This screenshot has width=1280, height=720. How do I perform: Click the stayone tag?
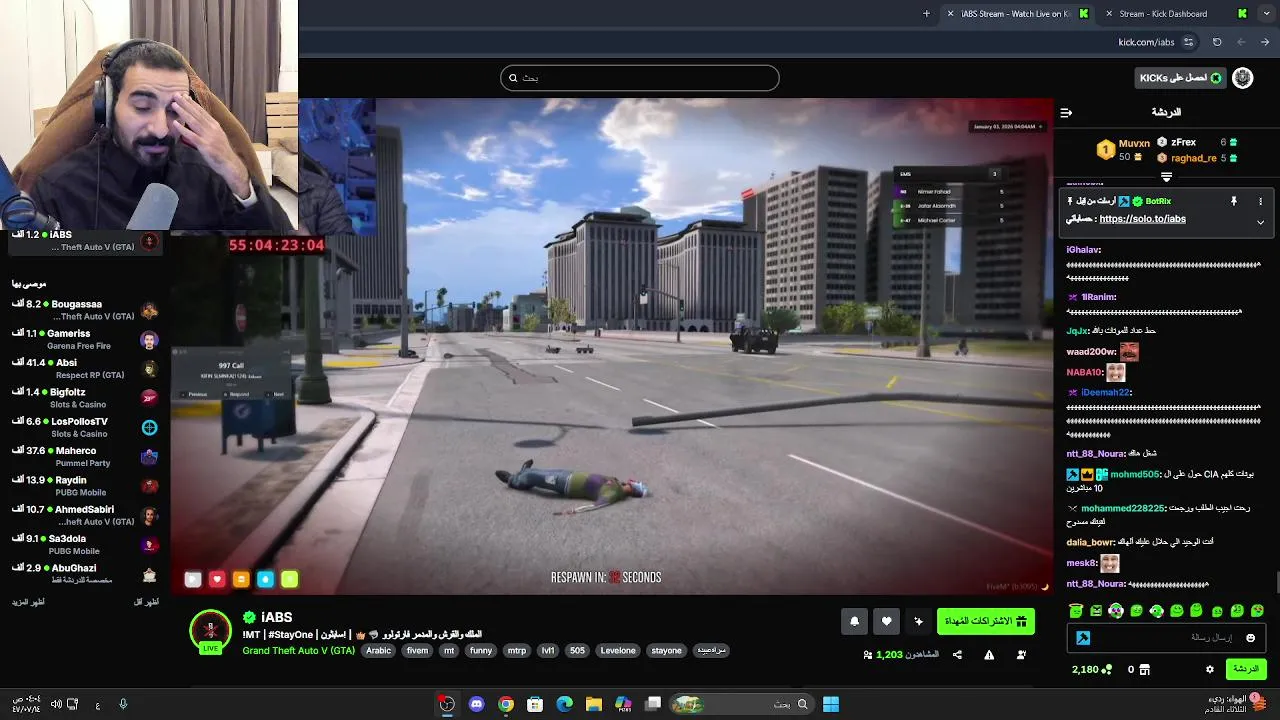(666, 651)
